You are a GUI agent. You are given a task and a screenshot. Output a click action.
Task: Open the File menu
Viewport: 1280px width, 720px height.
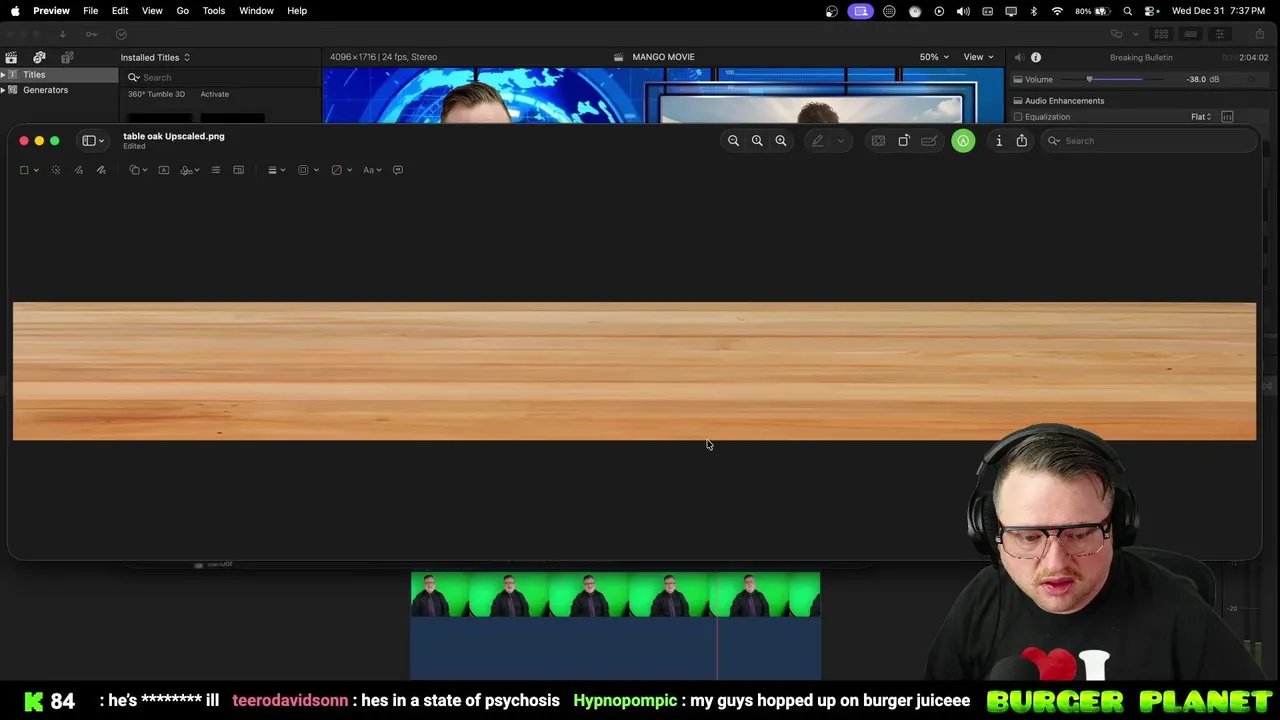point(90,11)
